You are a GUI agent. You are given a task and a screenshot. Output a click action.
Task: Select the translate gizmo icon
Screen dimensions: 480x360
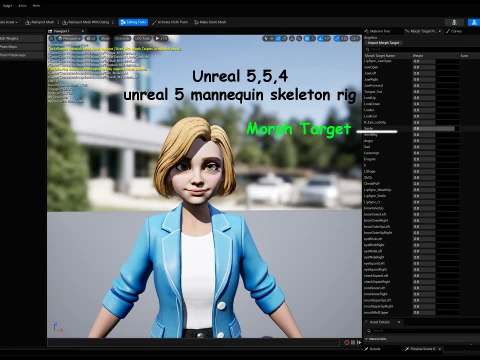[x=272, y=39]
